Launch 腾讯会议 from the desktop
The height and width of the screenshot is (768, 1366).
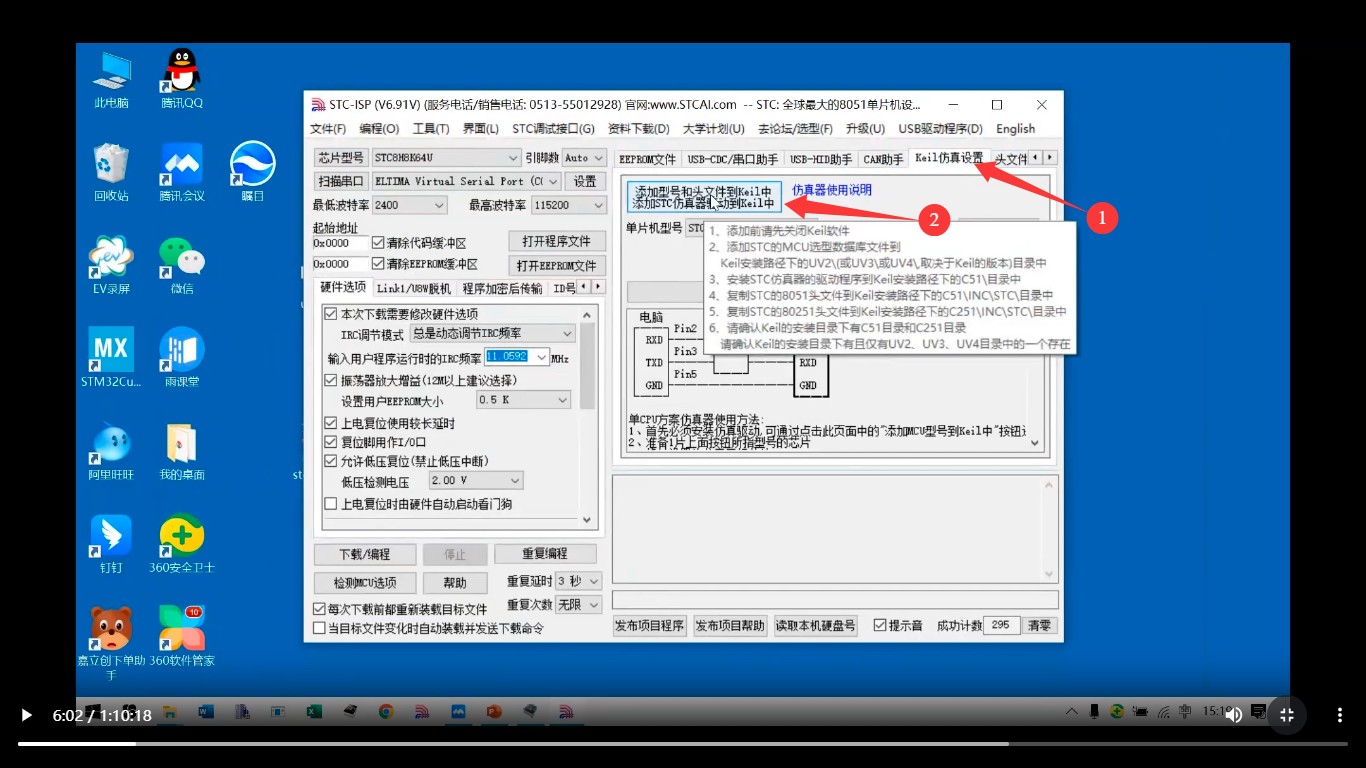(181, 171)
